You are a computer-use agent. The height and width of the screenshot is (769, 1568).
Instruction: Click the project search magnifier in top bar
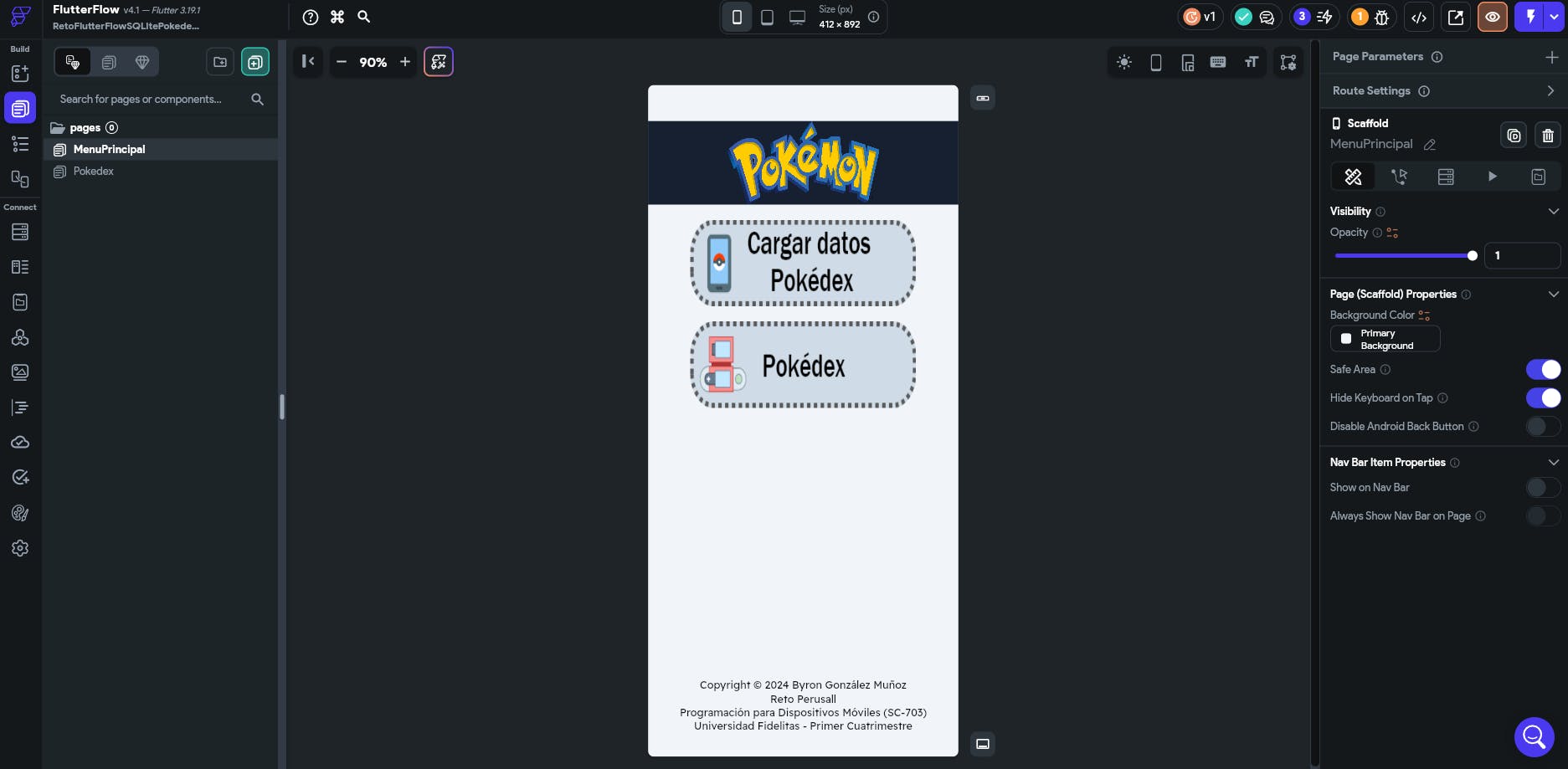pos(364,17)
